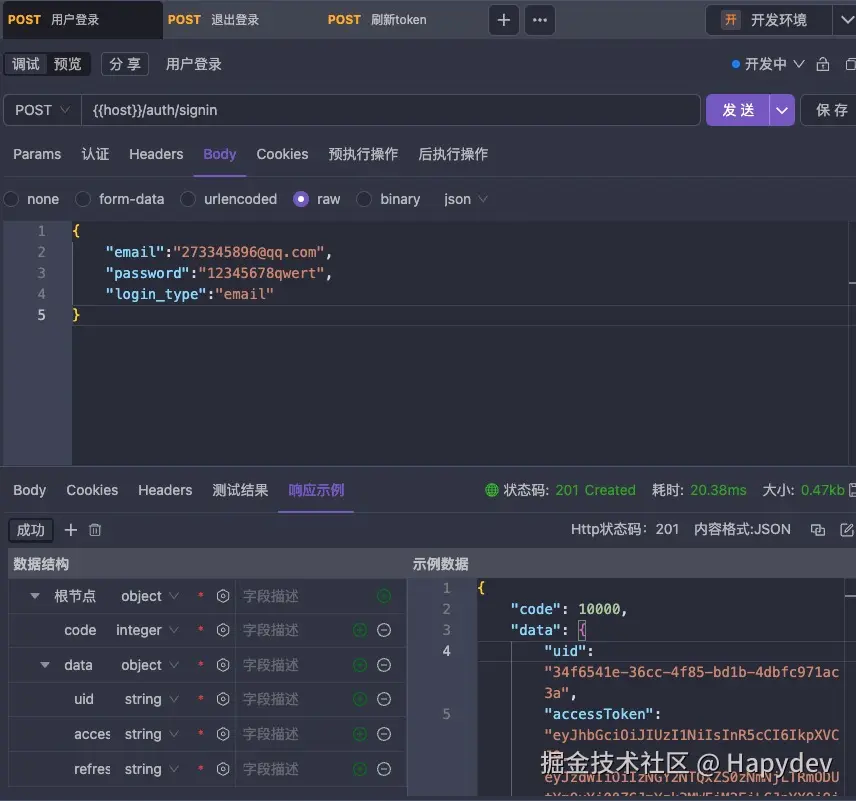Copy the response example with copy icon
The width and height of the screenshot is (856, 801).
click(817, 530)
